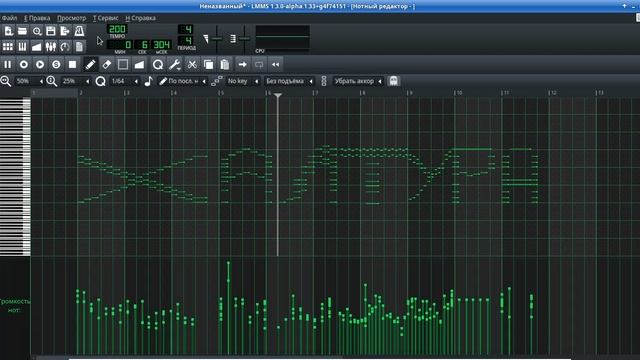Open the Controller Rack dial icon
Viewport: 640px width, 360px height.
[65, 47]
